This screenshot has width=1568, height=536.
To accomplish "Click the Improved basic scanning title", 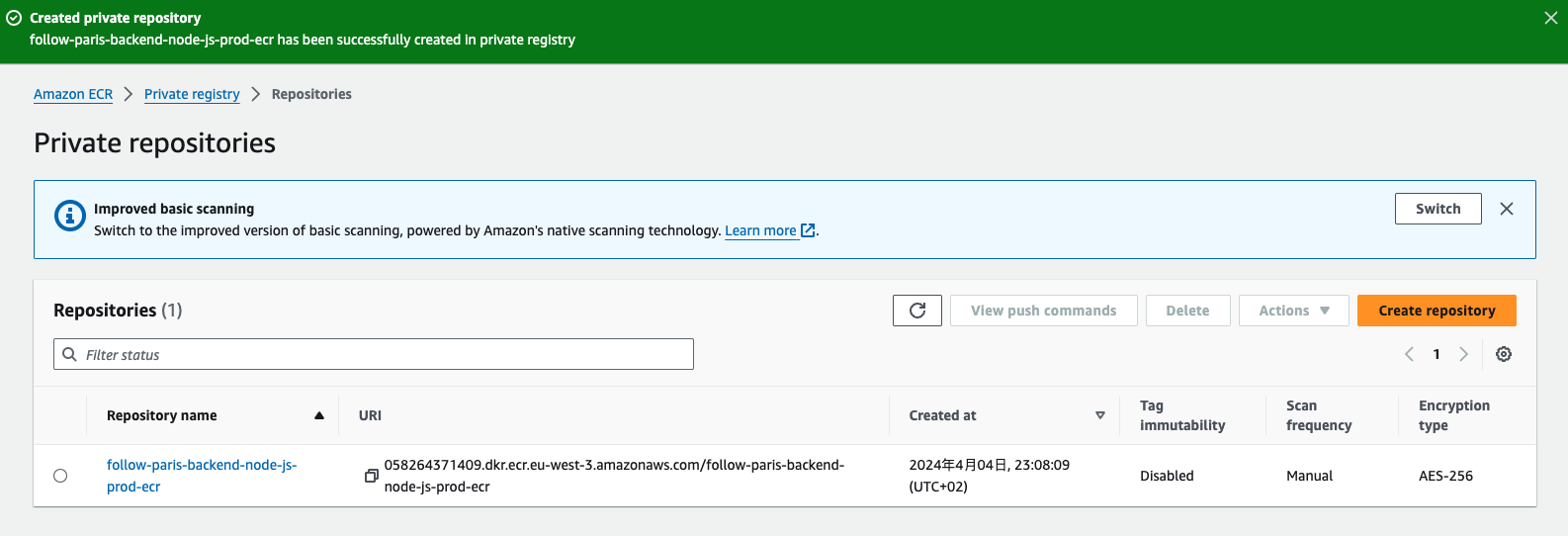I will tap(174, 209).
